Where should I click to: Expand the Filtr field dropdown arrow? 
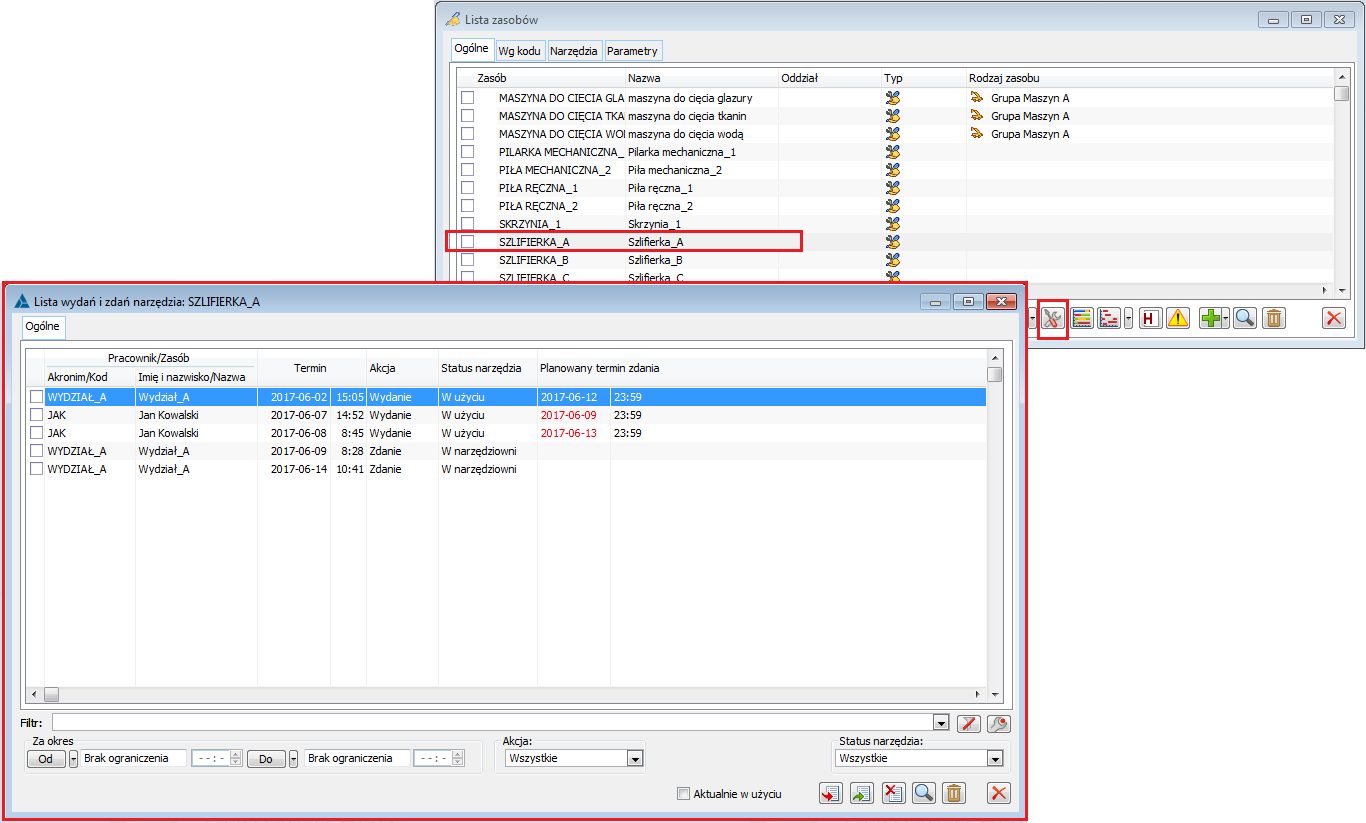click(x=940, y=723)
